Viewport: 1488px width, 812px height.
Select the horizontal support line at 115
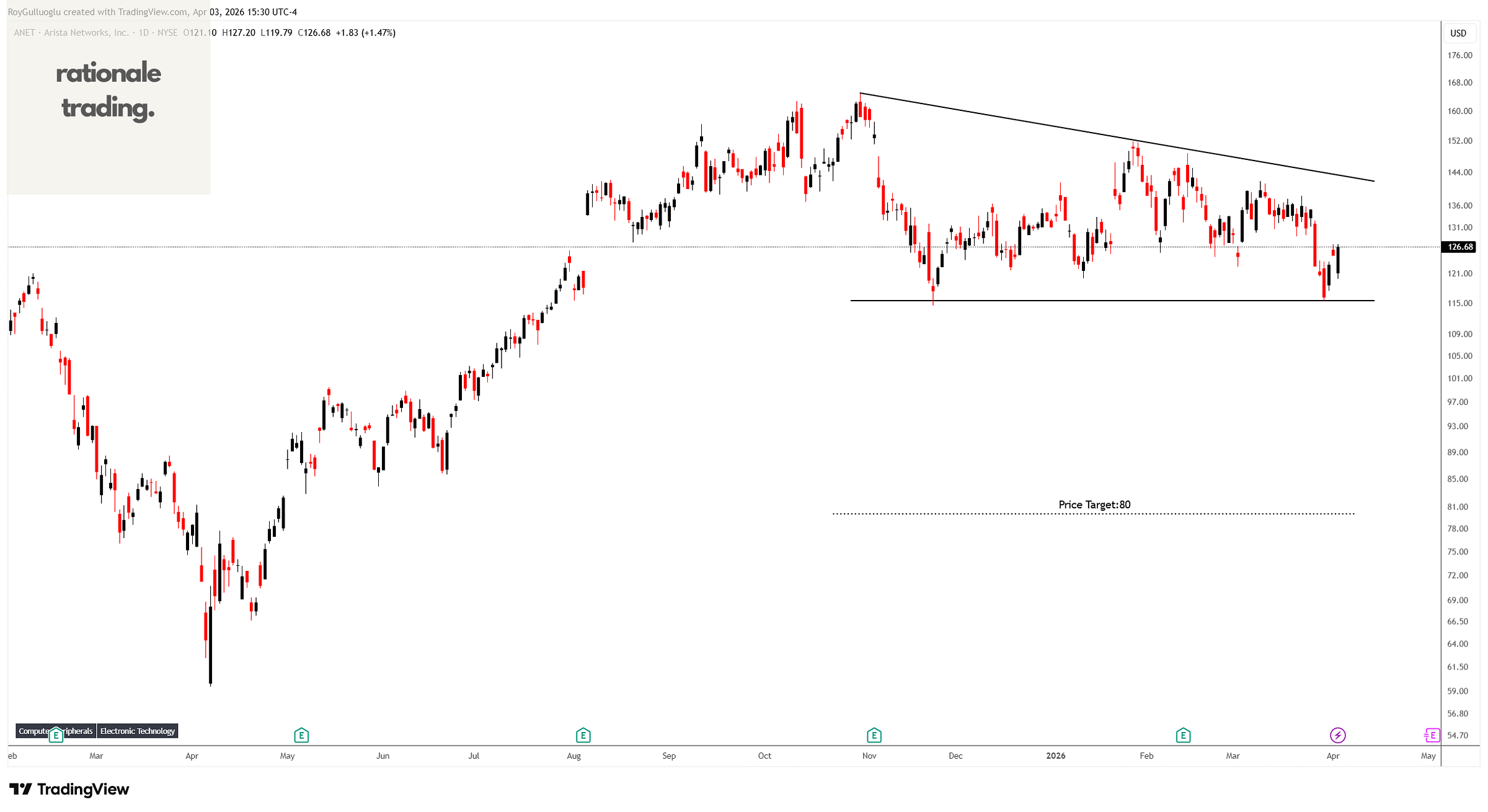1116,301
